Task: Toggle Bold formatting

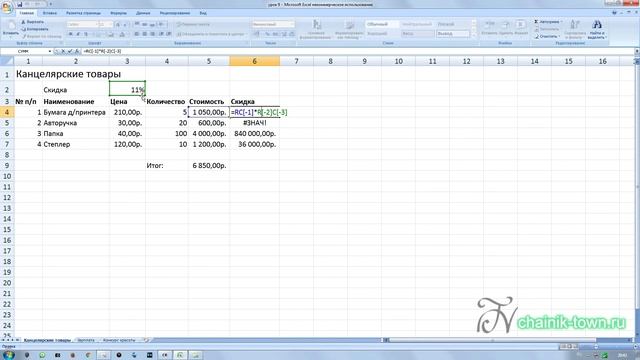Action: click(71, 34)
